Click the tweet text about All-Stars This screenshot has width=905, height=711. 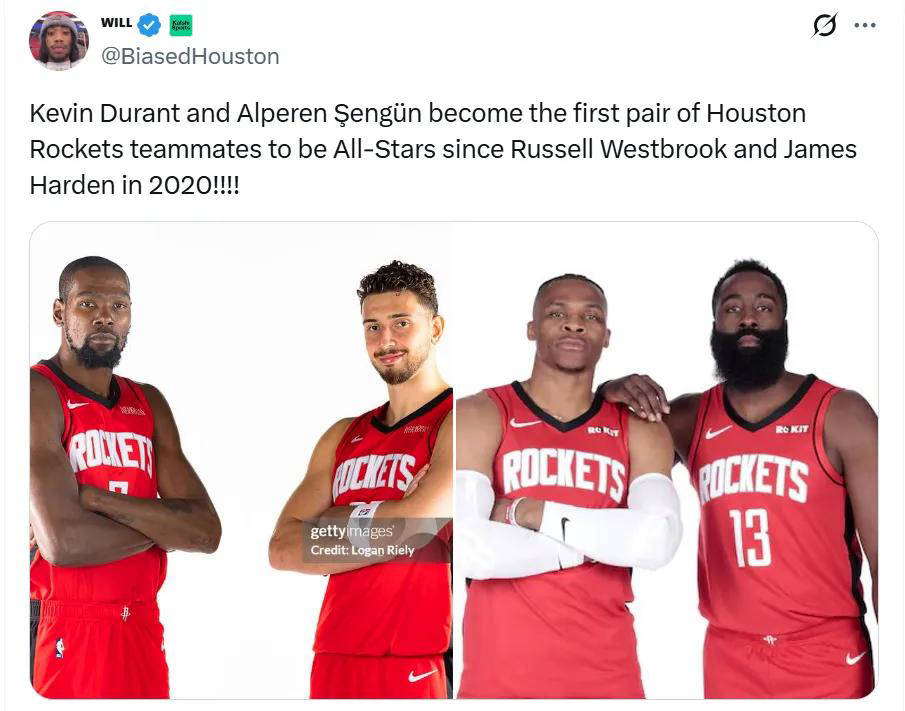coord(443,149)
